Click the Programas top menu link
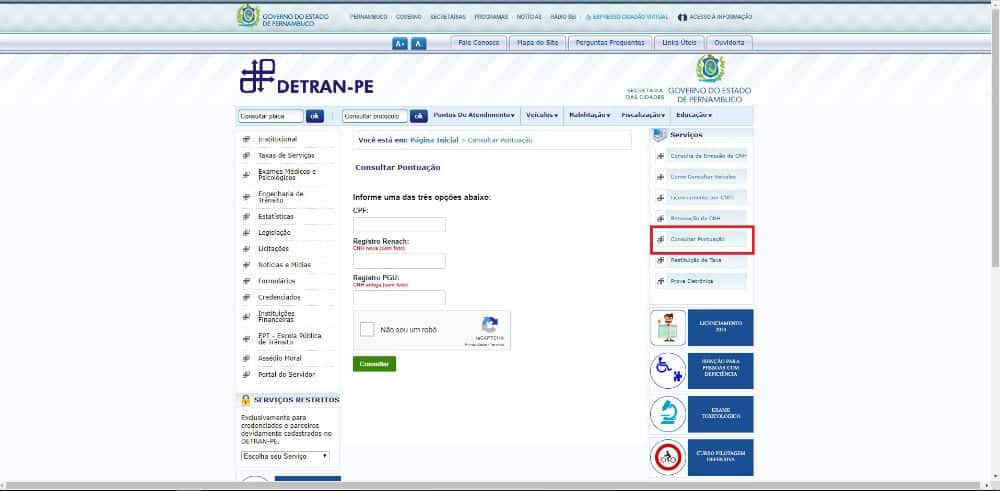 (x=491, y=17)
